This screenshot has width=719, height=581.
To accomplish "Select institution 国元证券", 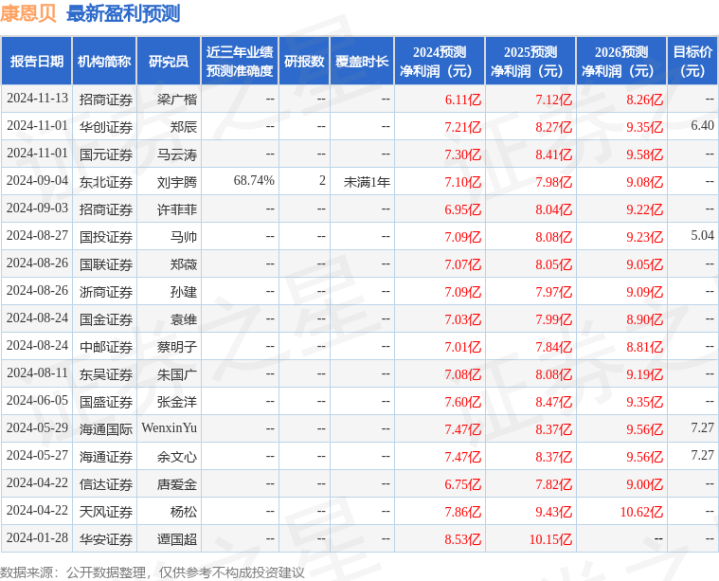I will [106, 155].
